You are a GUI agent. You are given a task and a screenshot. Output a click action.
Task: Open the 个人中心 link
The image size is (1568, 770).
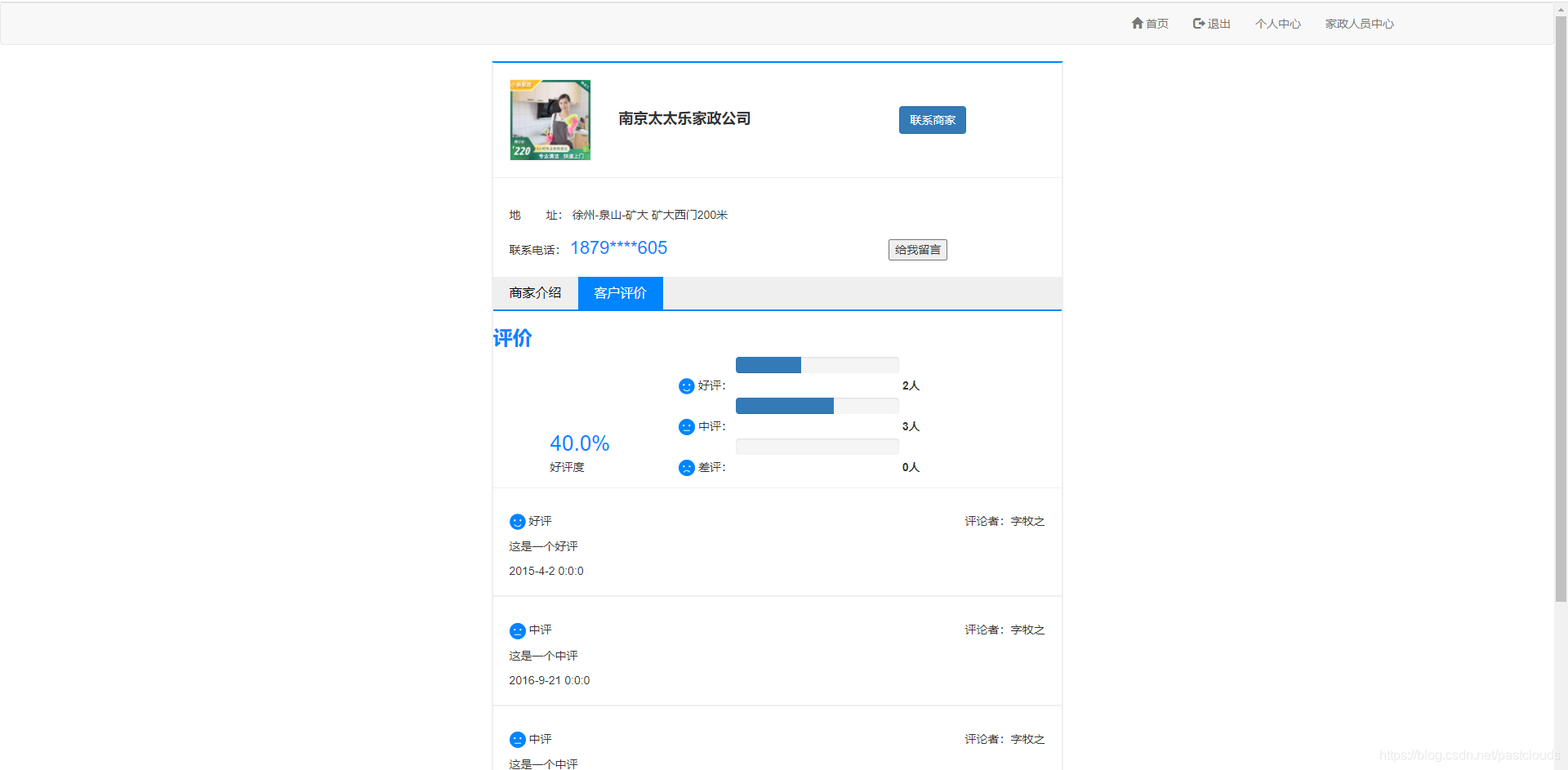(1277, 24)
